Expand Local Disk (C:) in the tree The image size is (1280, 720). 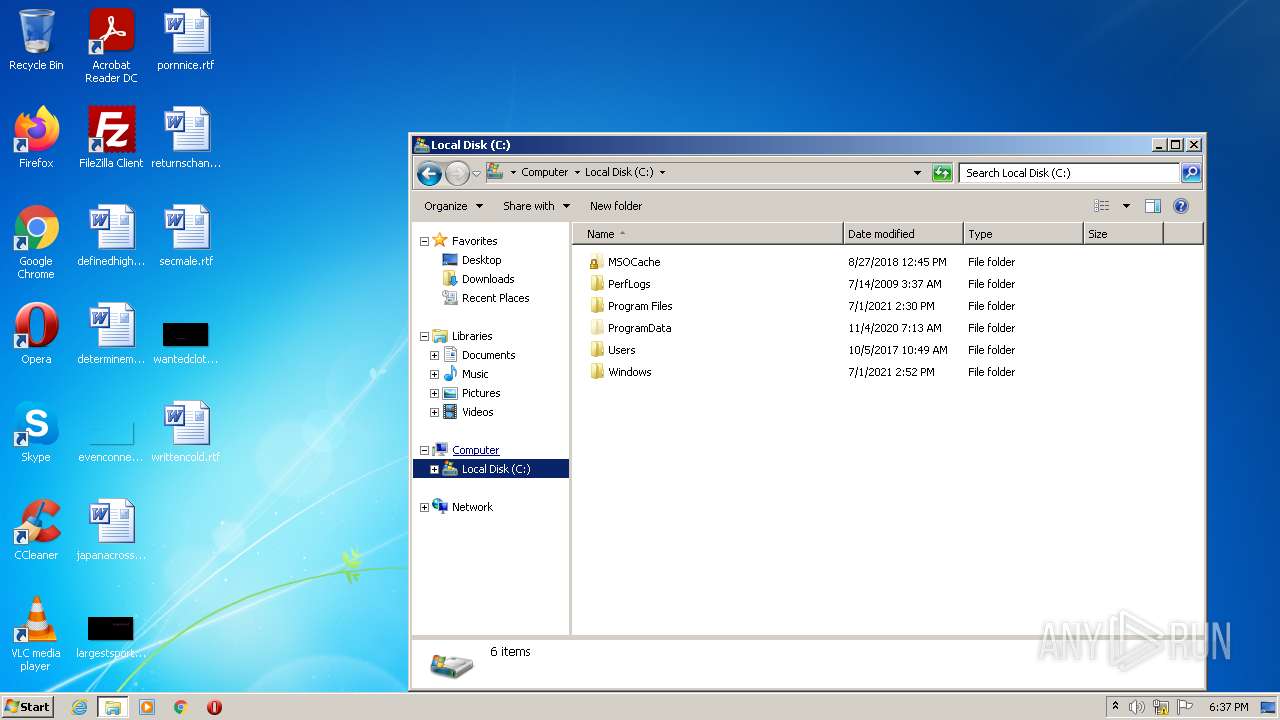434,469
